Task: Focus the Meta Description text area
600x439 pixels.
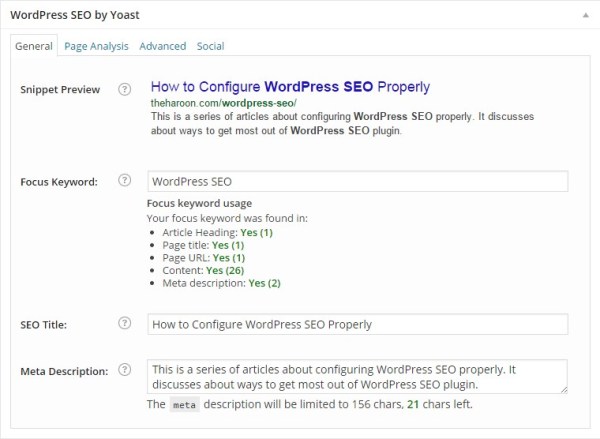Action: click(357, 377)
